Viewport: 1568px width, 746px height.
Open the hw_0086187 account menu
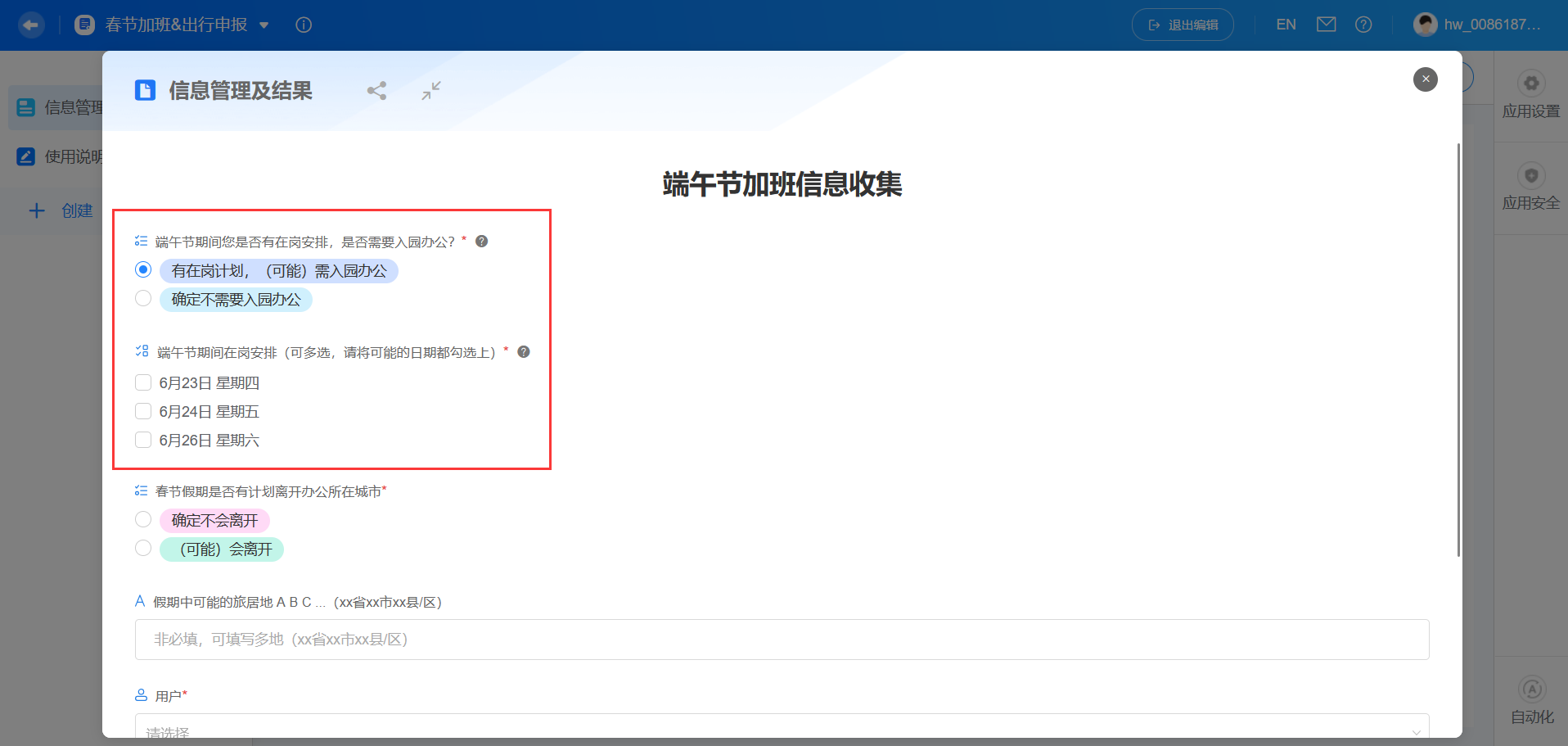(x=1477, y=24)
